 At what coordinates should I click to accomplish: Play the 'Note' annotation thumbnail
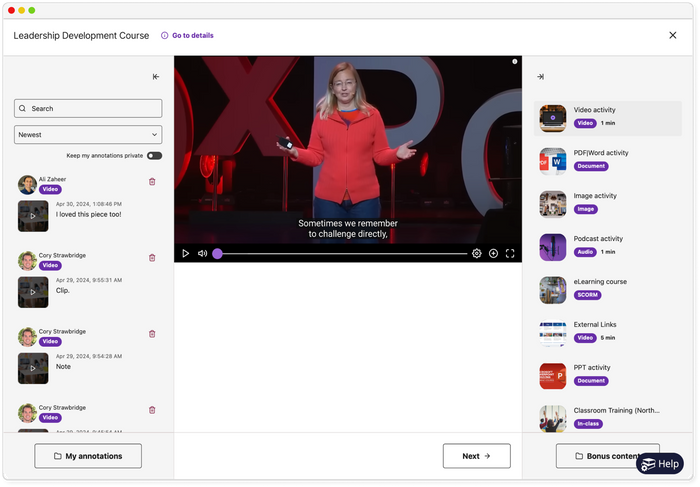pyautogui.click(x=33, y=368)
